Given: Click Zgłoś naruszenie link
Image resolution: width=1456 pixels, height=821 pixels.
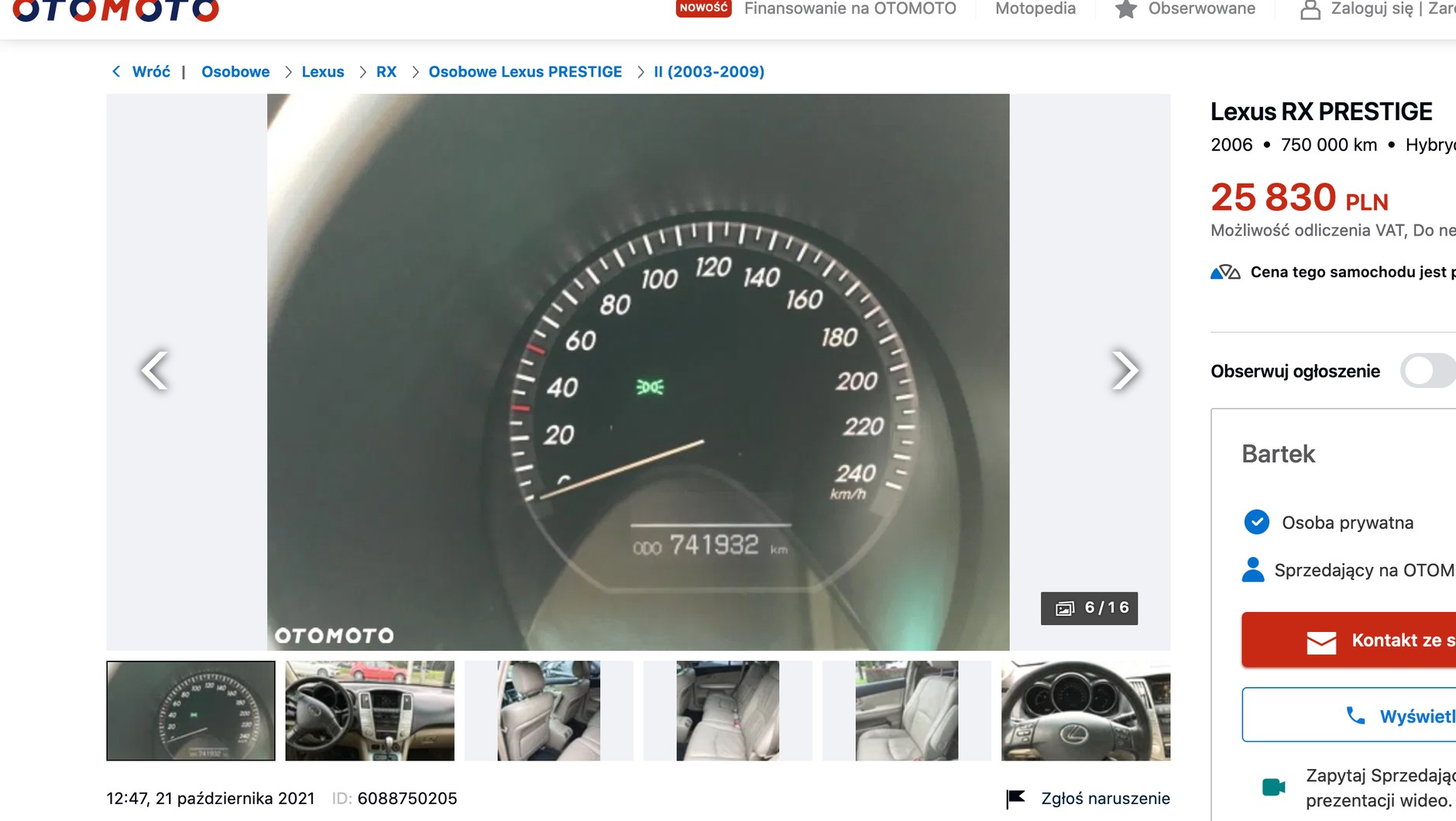Looking at the screenshot, I should click(1106, 799).
